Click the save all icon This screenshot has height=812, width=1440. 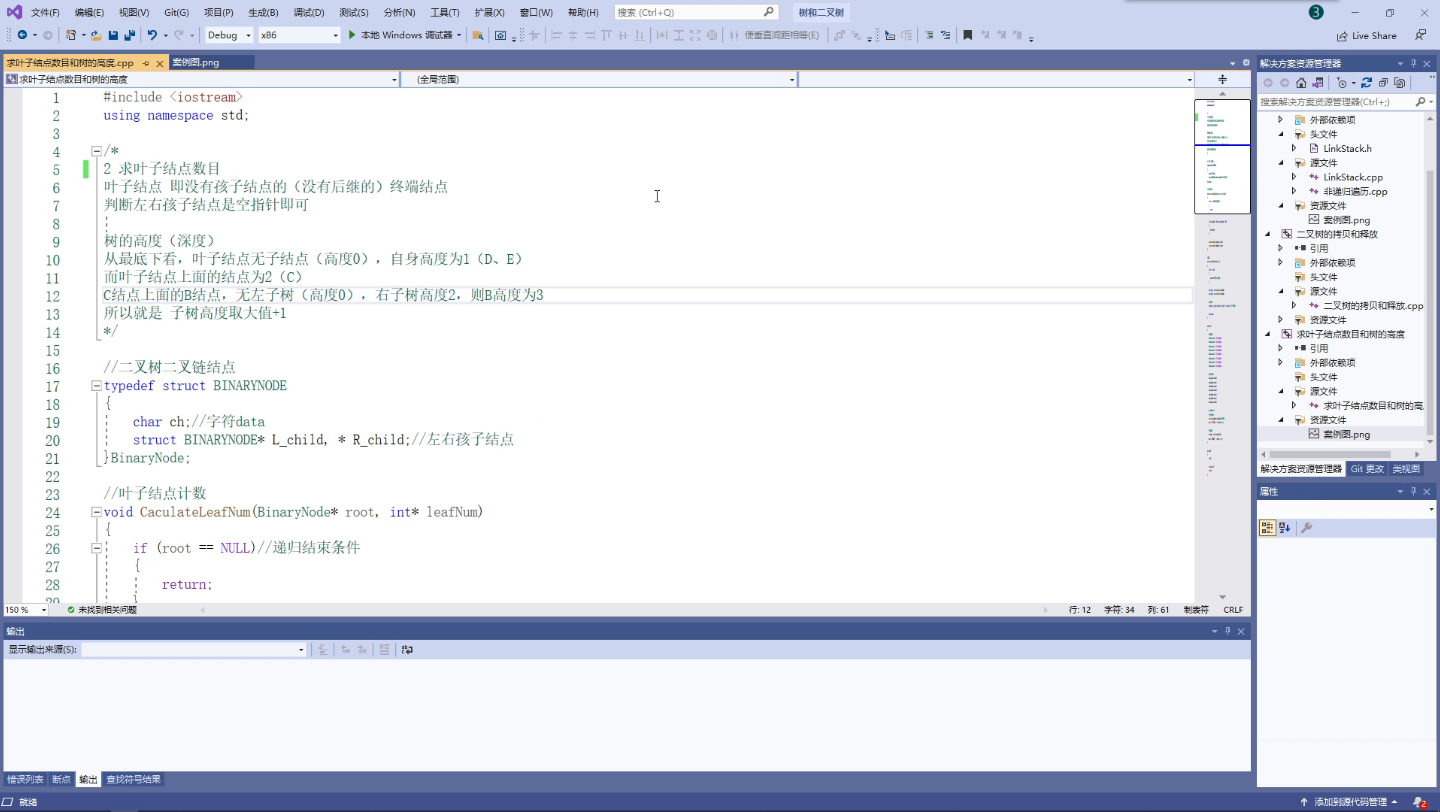[130, 35]
